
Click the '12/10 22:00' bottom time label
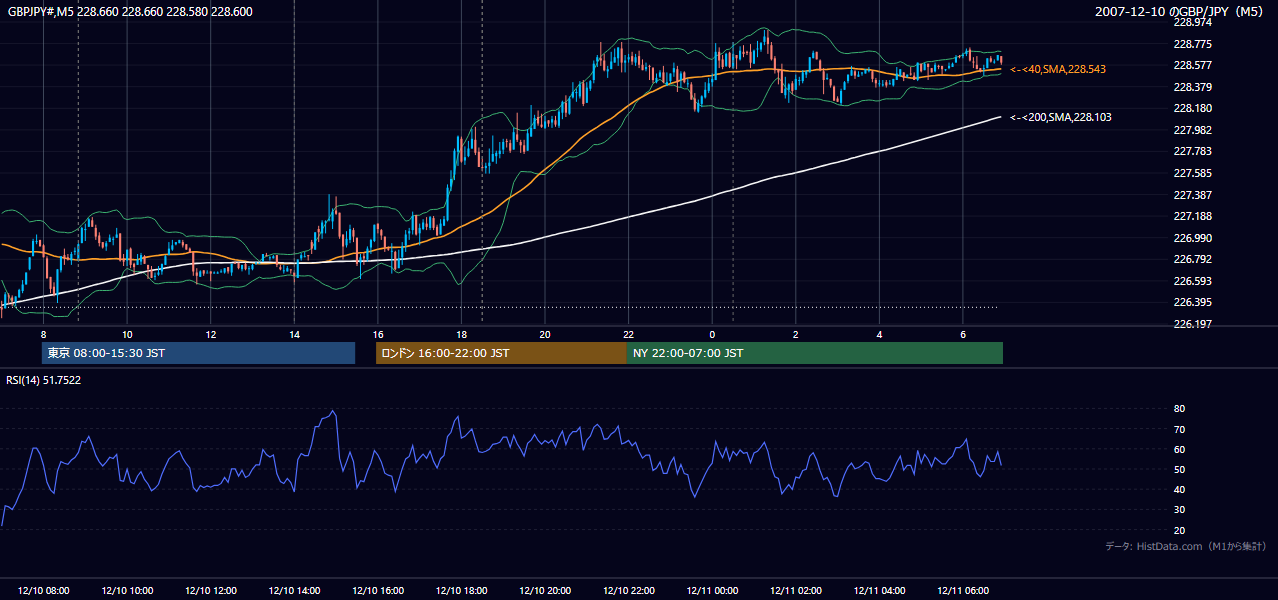(x=628, y=591)
